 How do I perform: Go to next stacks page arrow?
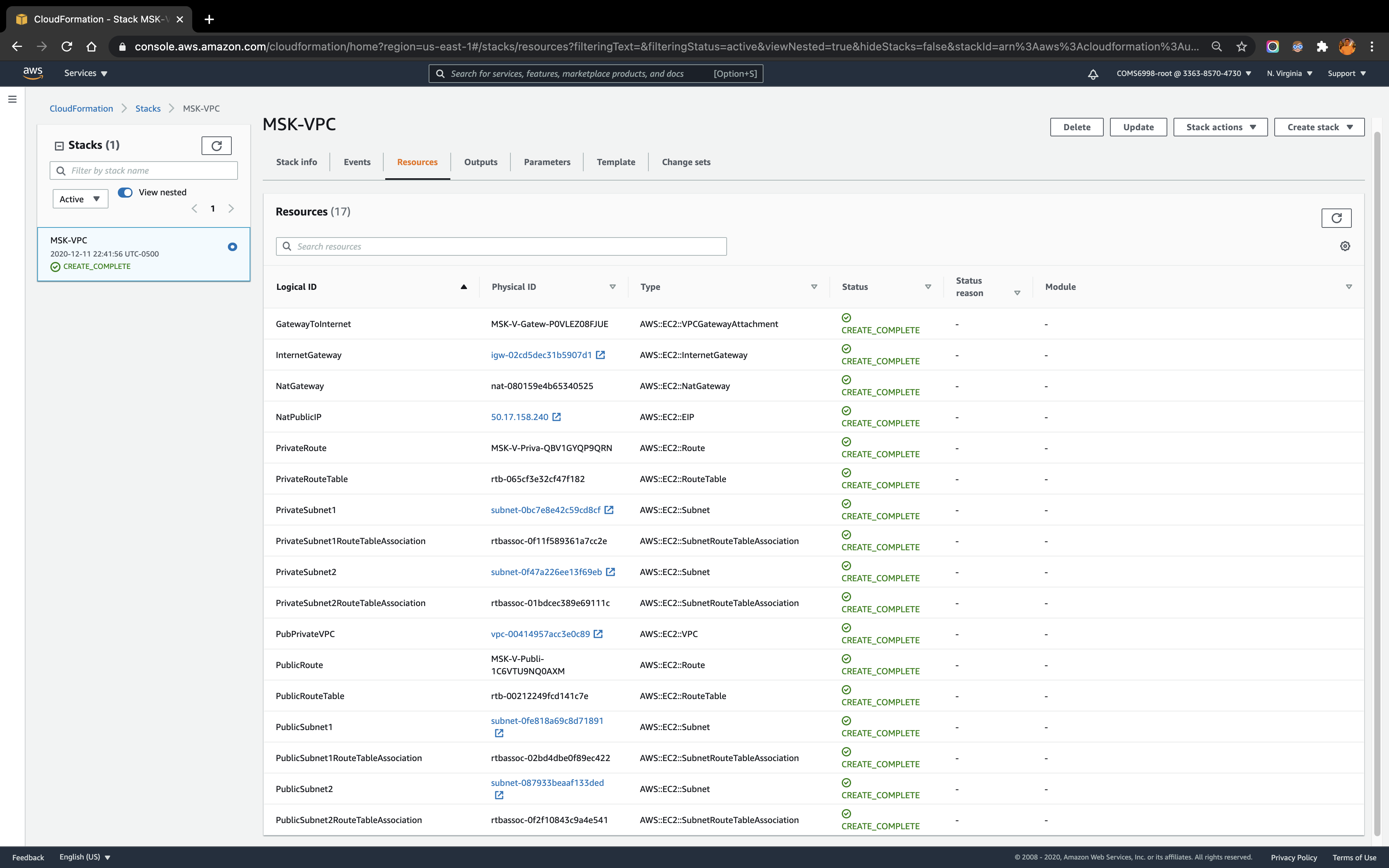[x=231, y=208]
